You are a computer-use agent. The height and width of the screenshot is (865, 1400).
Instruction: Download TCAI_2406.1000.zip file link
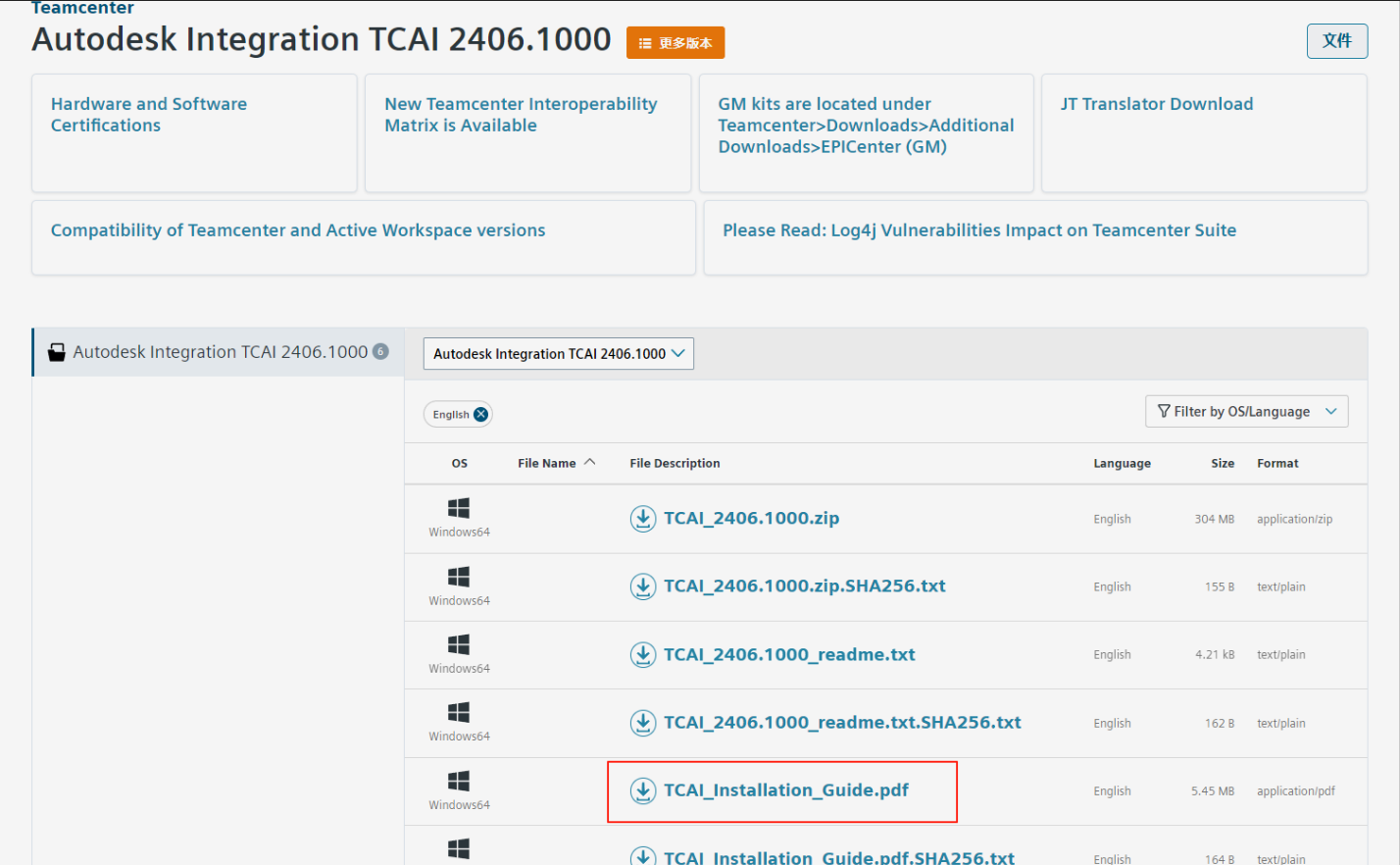coord(751,518)
